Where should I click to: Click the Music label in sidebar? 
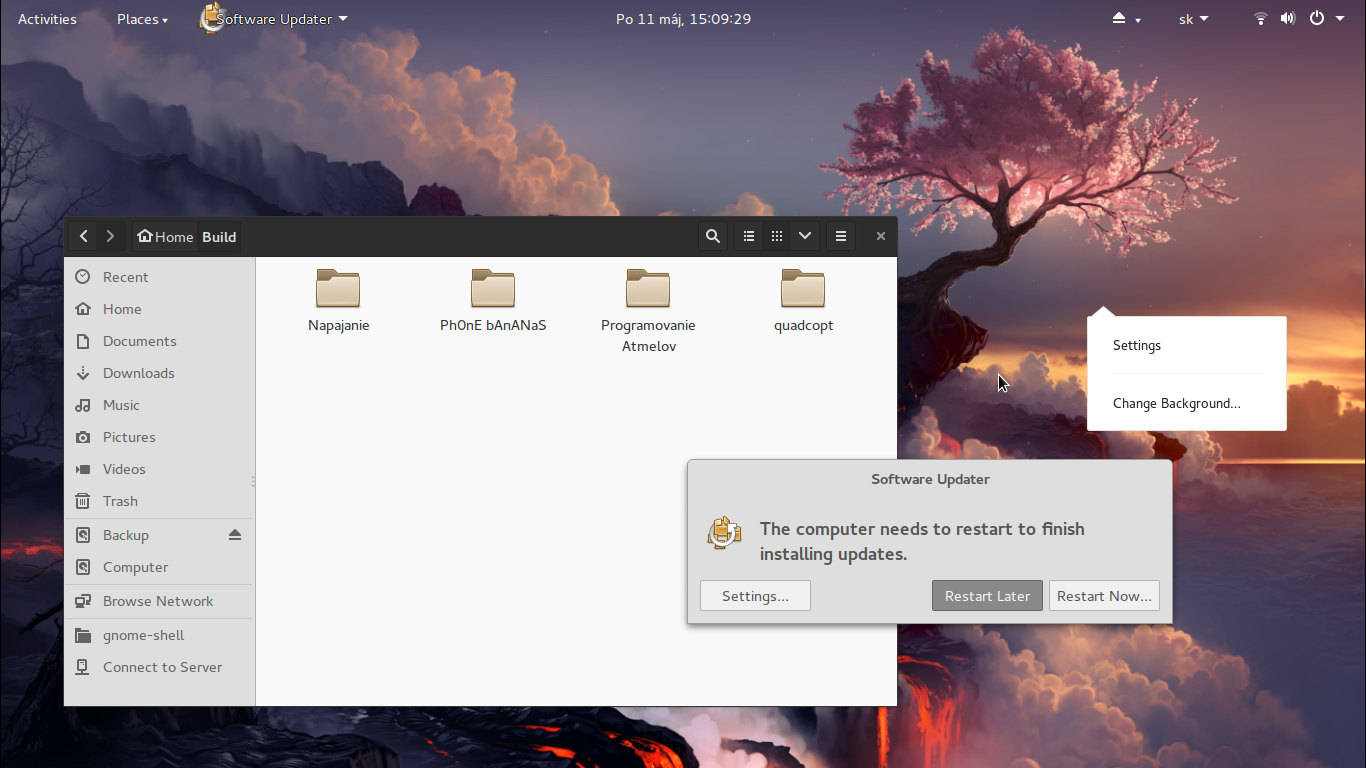(121, 405)
